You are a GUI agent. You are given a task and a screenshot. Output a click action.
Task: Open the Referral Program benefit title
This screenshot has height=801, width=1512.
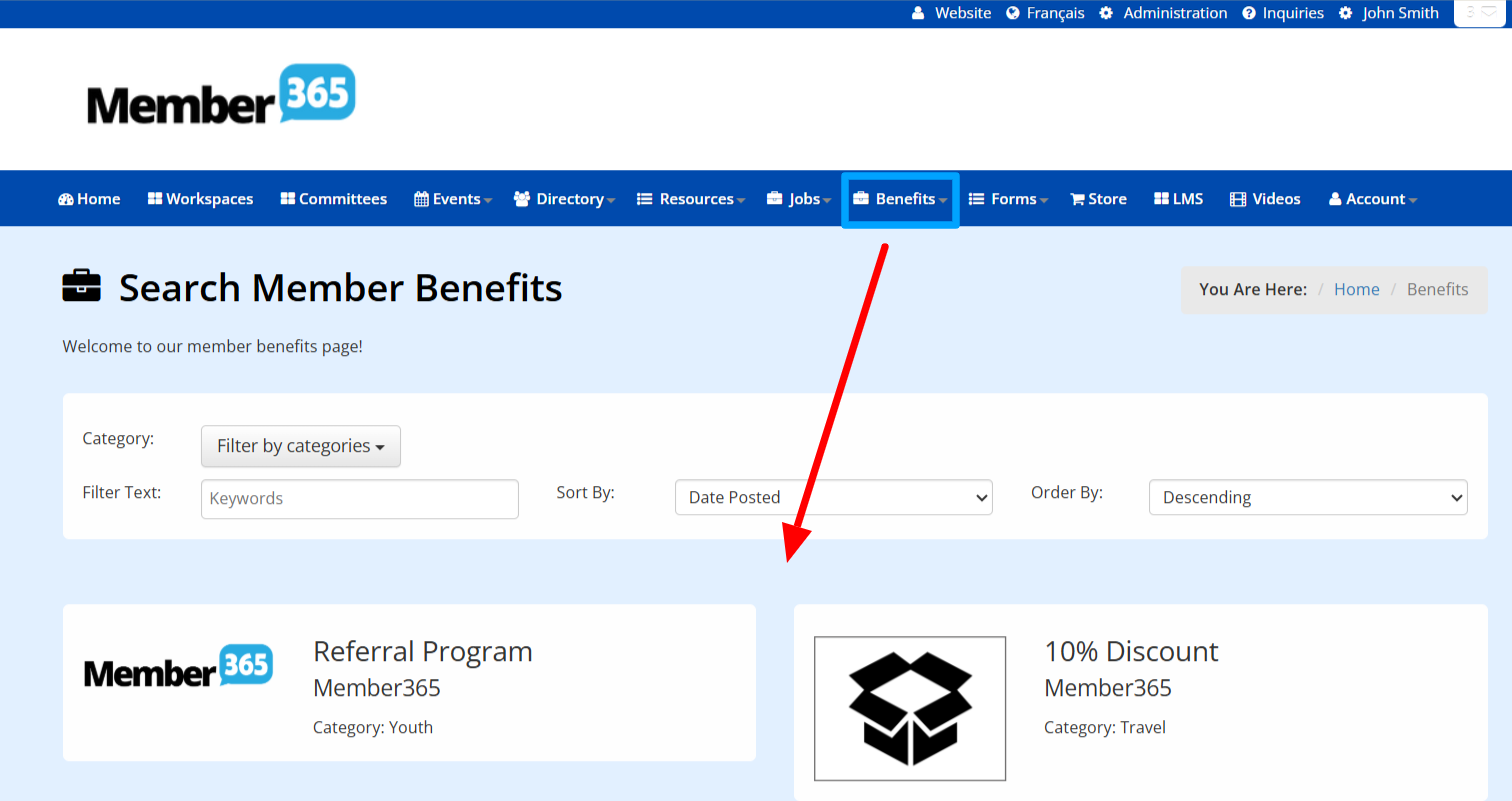(x=422, y=651)
